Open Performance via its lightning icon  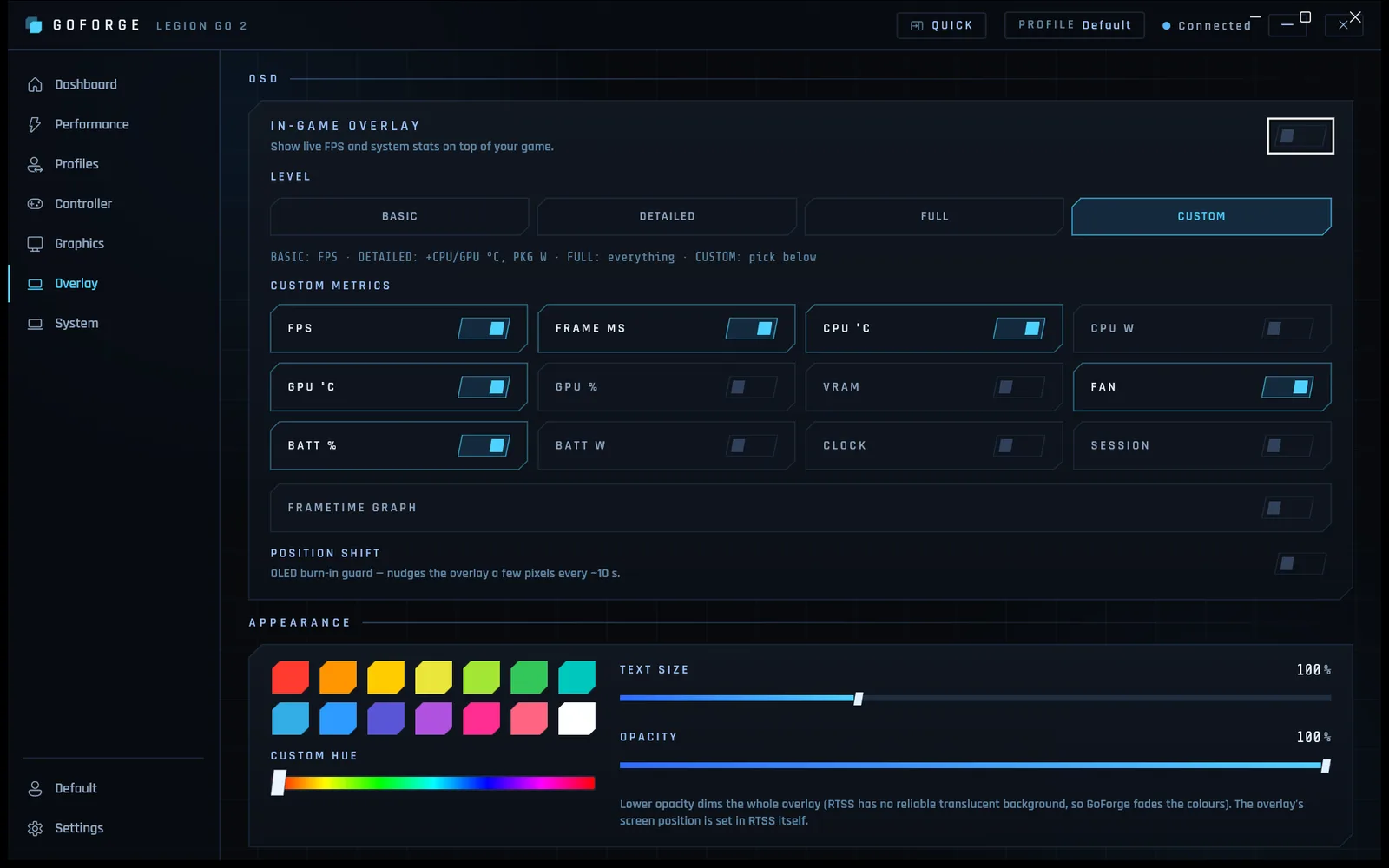[35, 124]
